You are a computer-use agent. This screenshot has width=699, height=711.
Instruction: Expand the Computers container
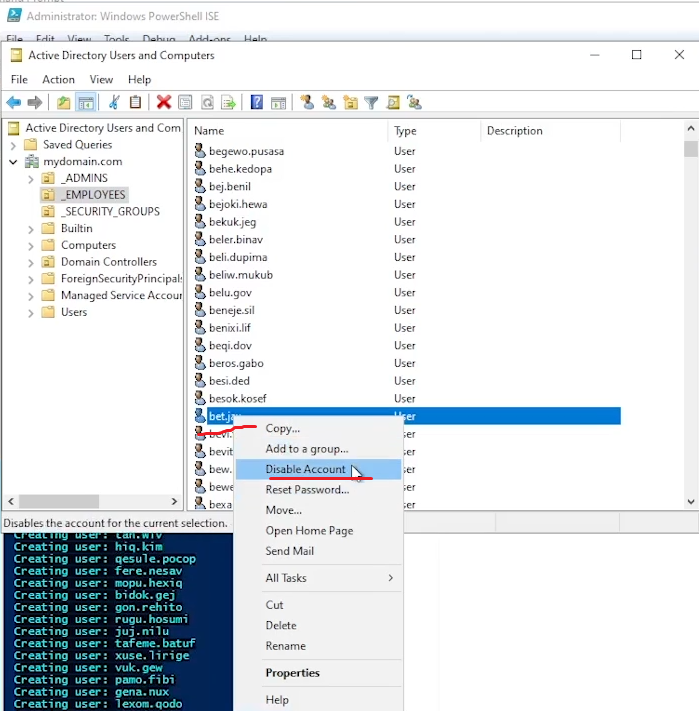(30, 246)
